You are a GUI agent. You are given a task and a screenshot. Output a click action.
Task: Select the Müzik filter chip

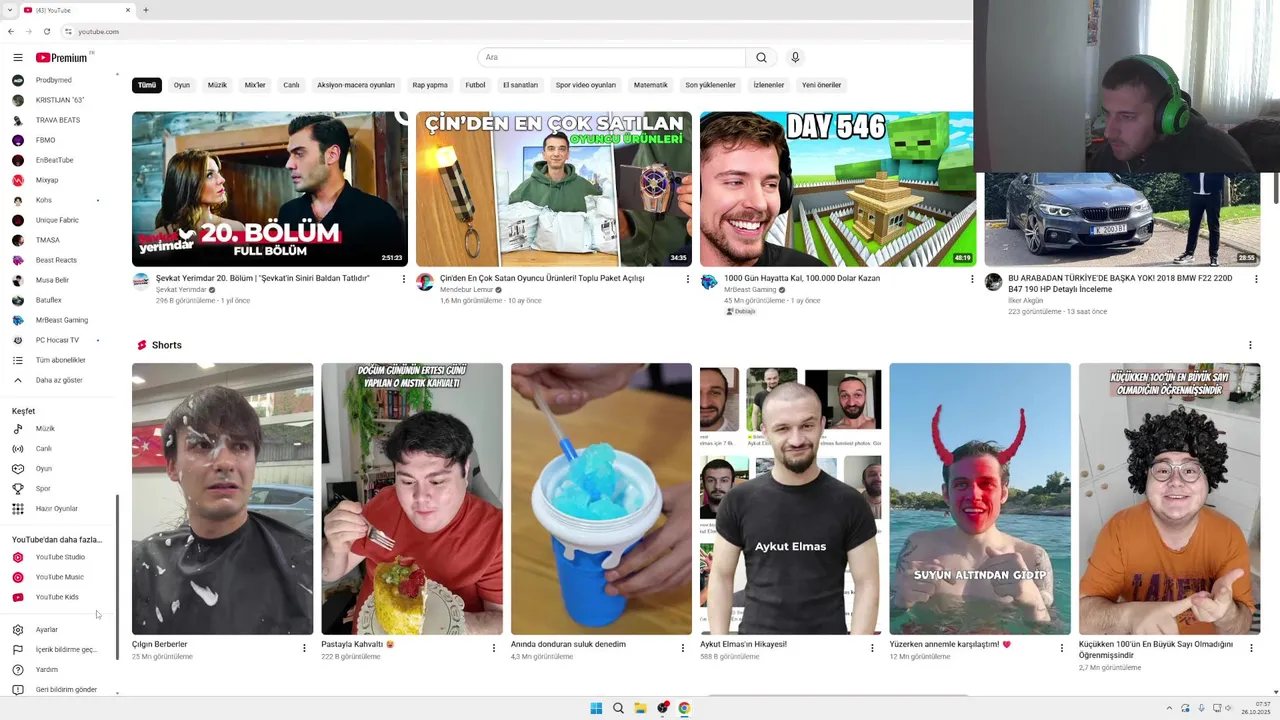point(217,85)
